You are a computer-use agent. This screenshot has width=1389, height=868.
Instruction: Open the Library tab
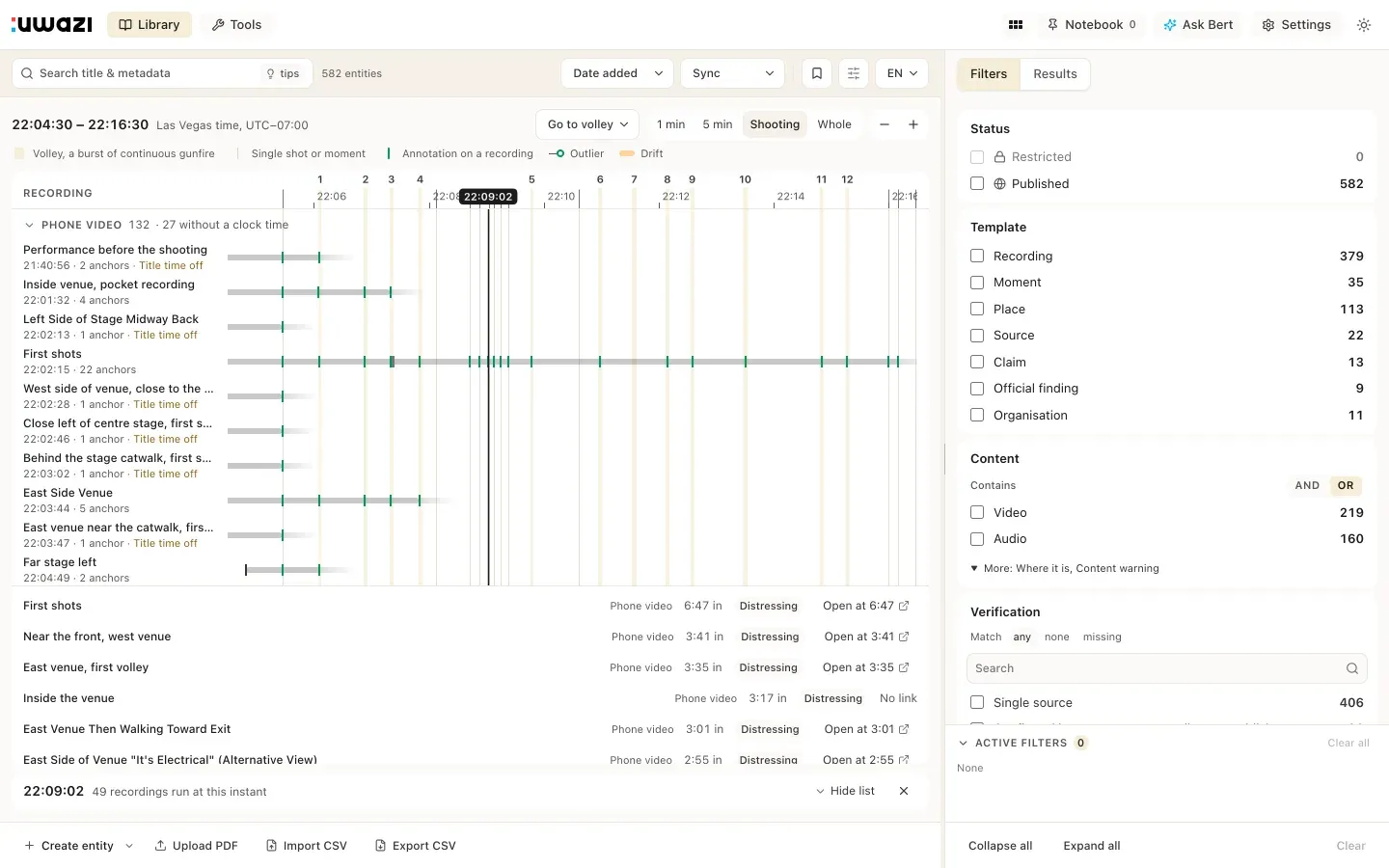point(150,25)
